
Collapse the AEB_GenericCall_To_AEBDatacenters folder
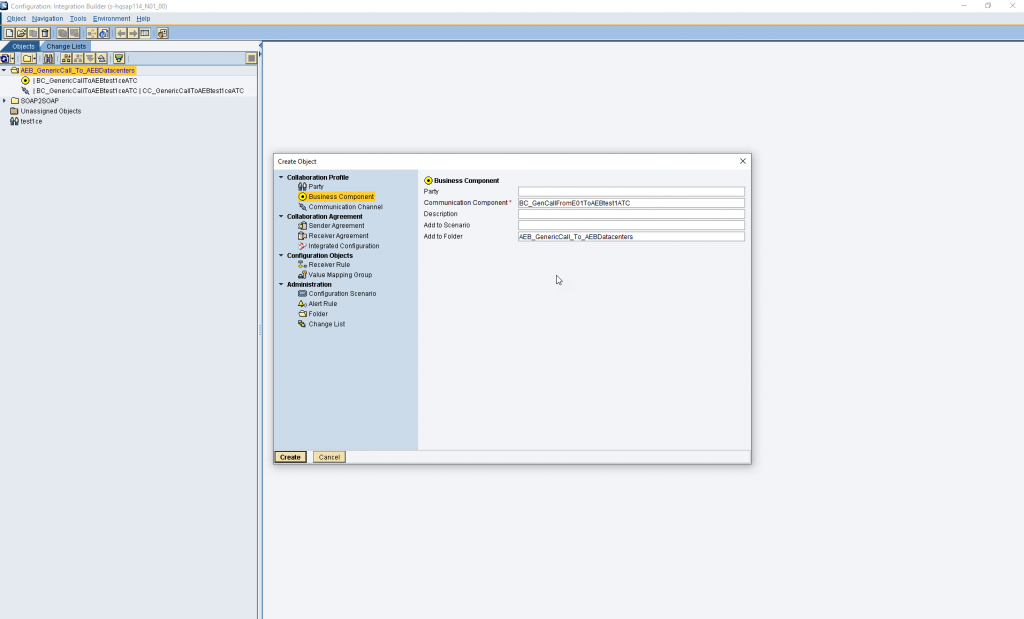4,71
